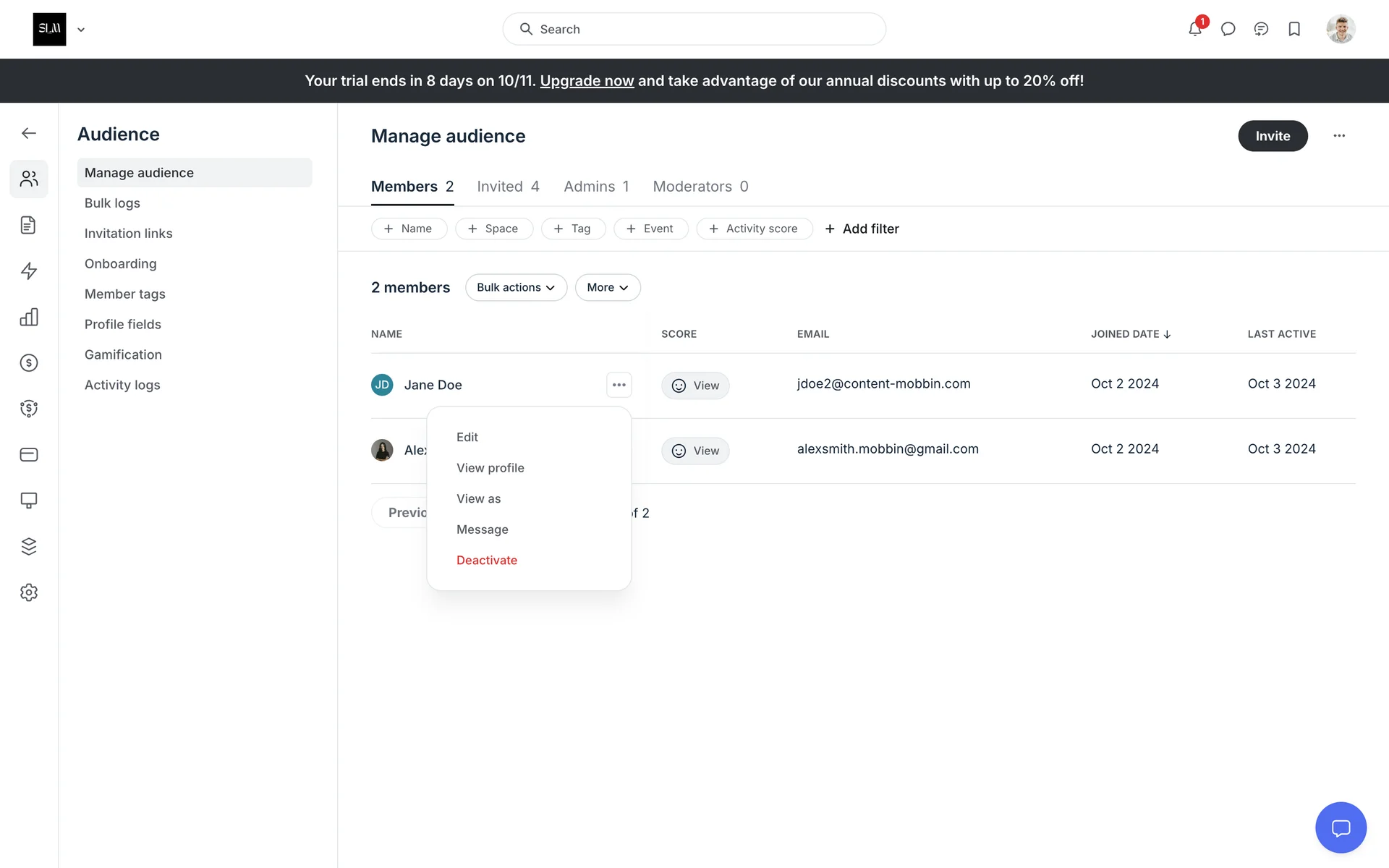Click the back arrow in sidebar

click(29, 133)
